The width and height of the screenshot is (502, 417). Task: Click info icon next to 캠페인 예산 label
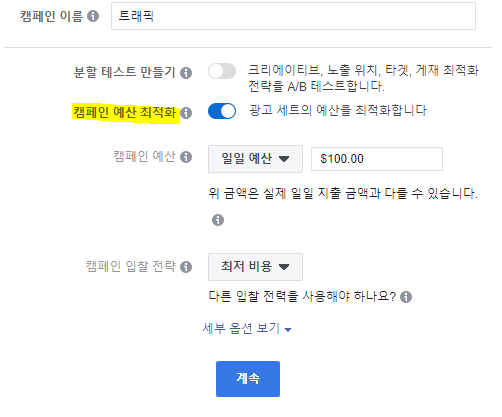click(x=186, y=157)
